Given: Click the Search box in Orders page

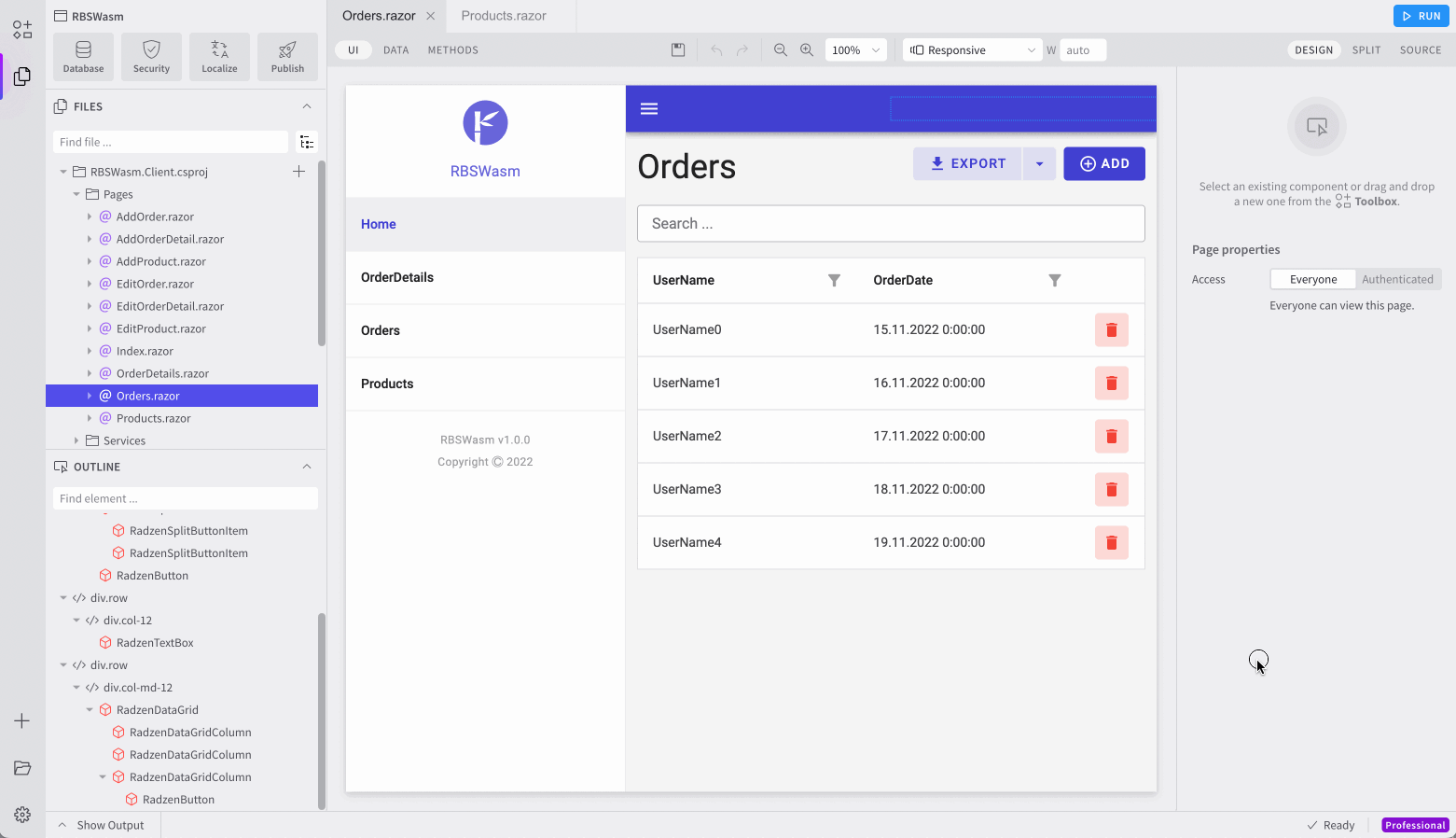Looking at the screenshot, I should 891,224.
